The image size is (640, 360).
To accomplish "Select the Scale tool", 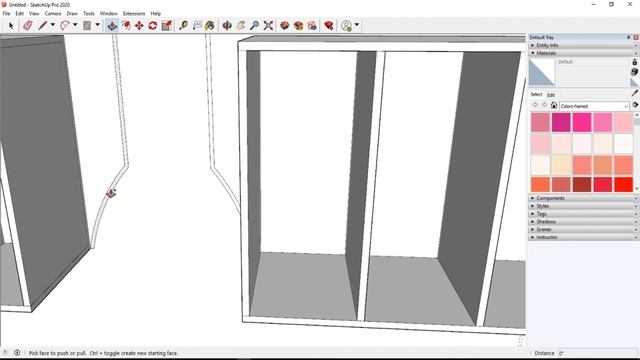I will click(167, 26).
